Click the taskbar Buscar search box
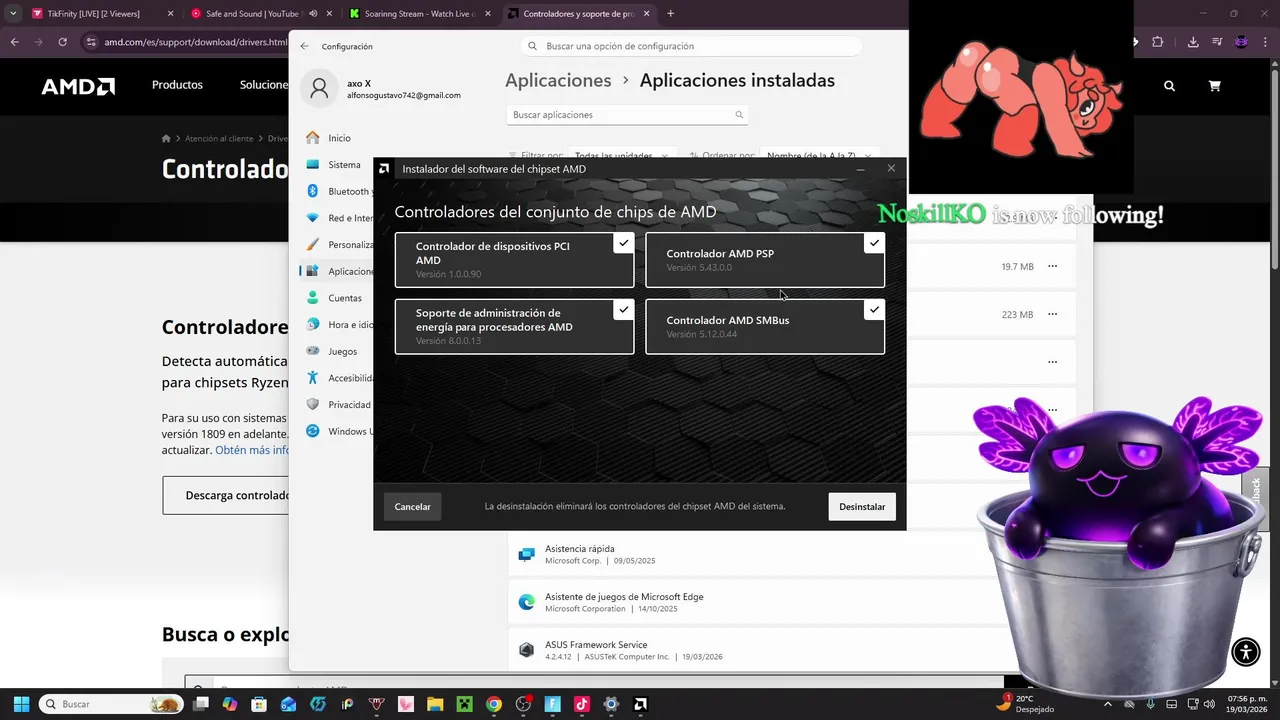 coord(112,704)
